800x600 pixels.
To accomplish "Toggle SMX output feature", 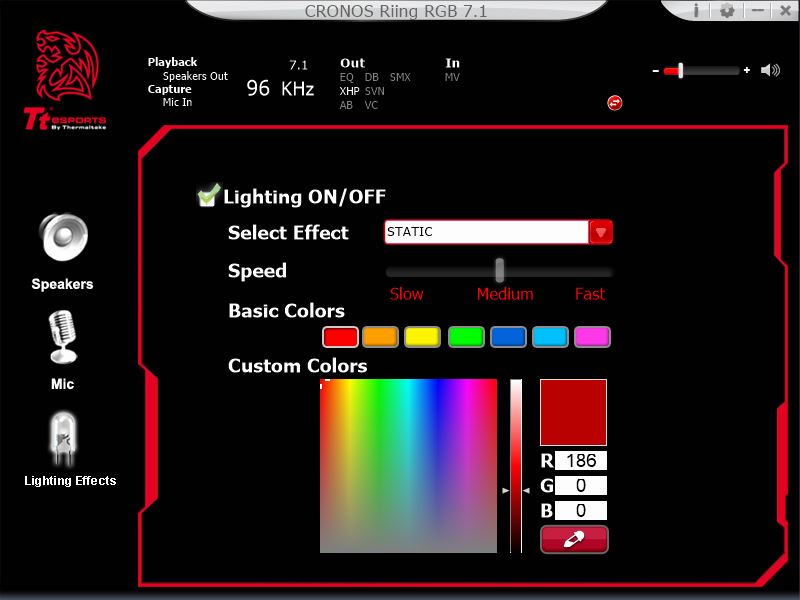I will coord(400,78).
